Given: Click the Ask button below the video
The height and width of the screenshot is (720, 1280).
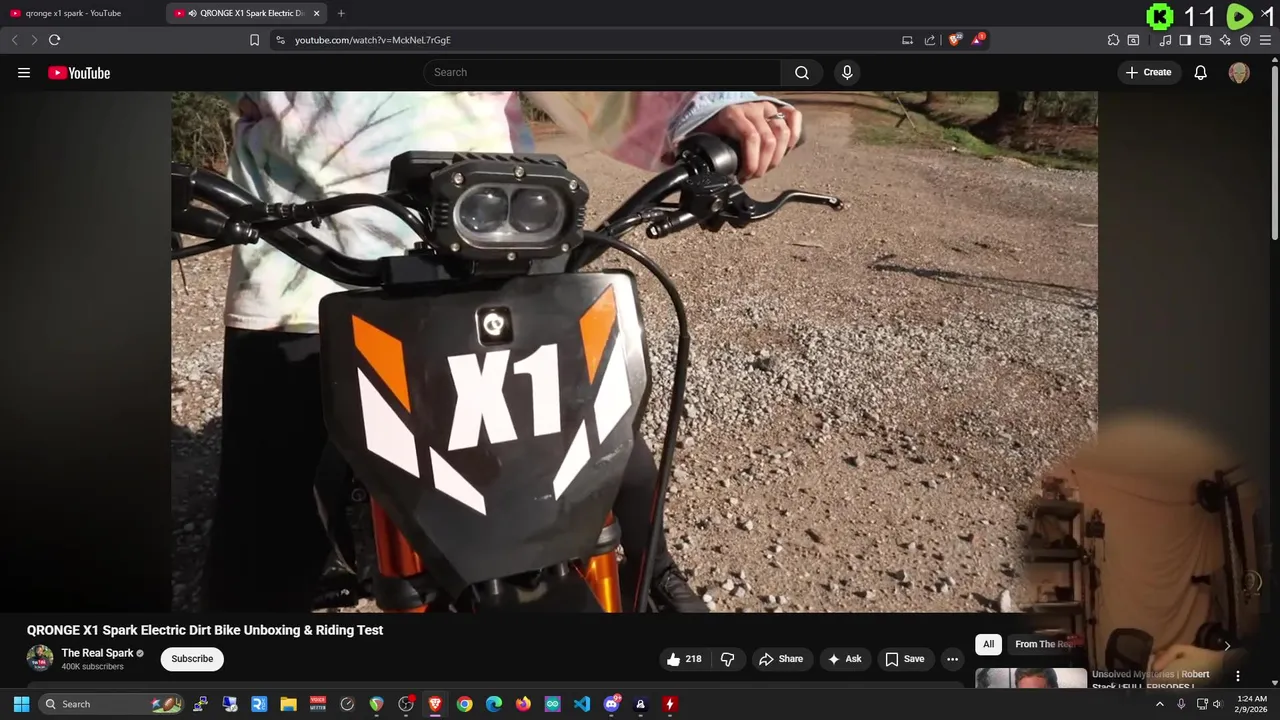Looking at the screenshot, I should (844, 659).
